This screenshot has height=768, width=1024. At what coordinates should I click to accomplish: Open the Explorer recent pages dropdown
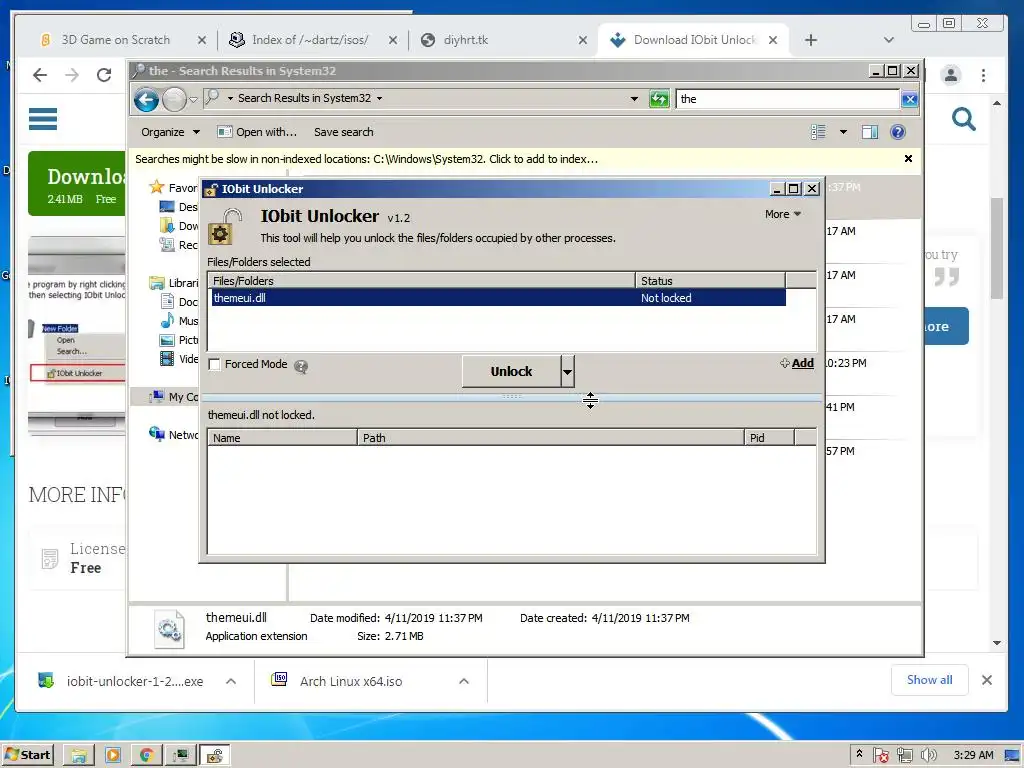click(193, 100)
